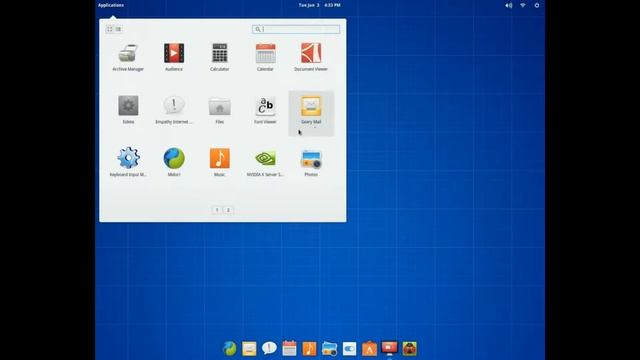Open the Files home folder app
Viewport: 640px width, 360px height.
220,110
